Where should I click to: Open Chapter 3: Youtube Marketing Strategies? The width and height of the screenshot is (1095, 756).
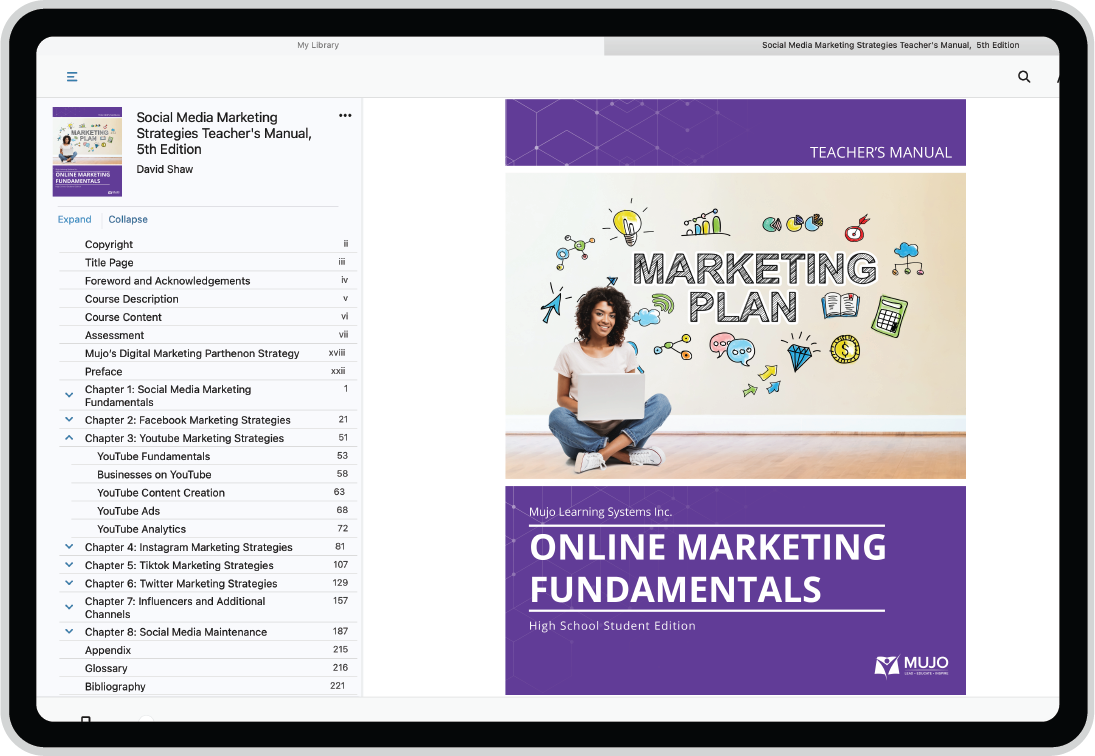click(x=184, y=438)
